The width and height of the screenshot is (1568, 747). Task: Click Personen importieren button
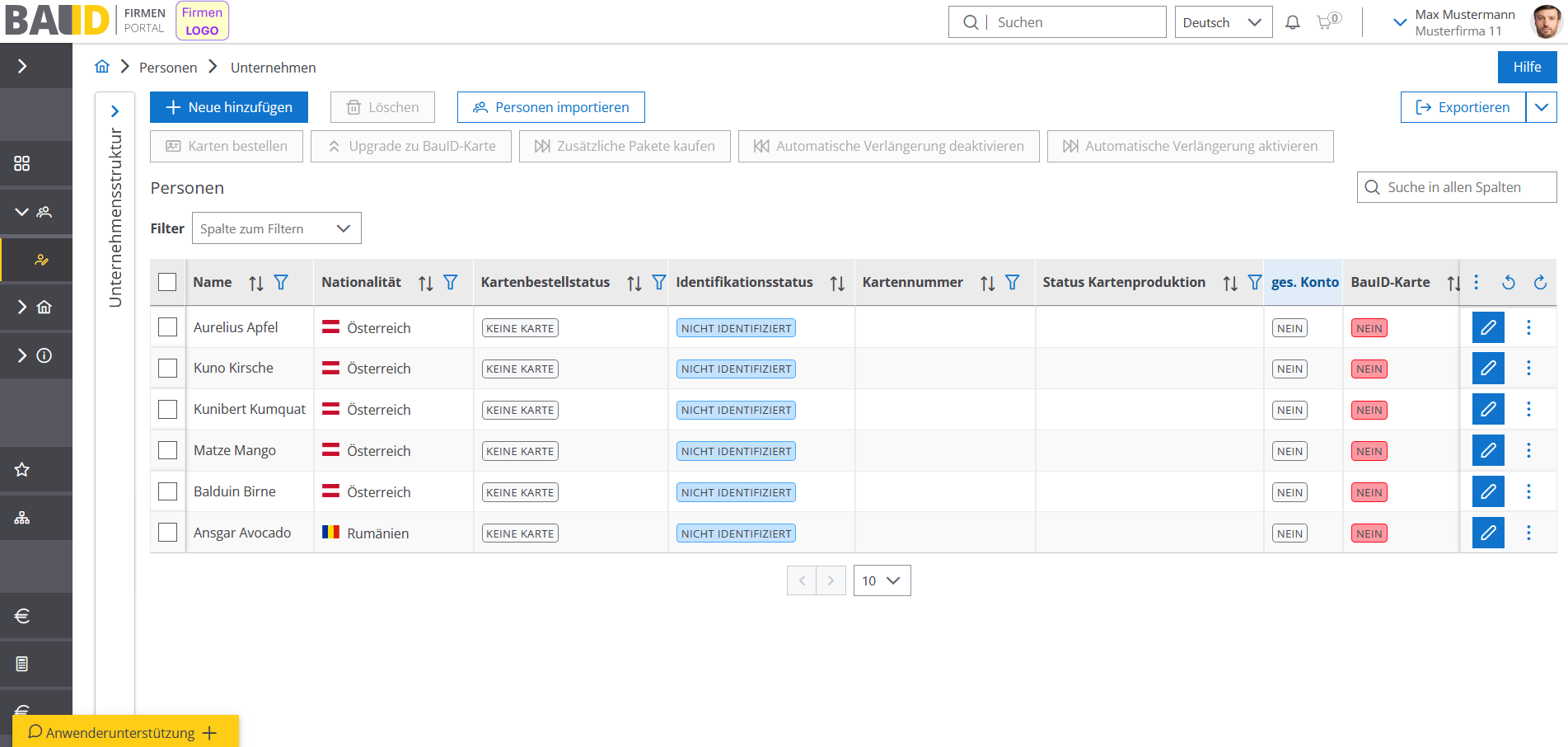click(x=550, y=107)
